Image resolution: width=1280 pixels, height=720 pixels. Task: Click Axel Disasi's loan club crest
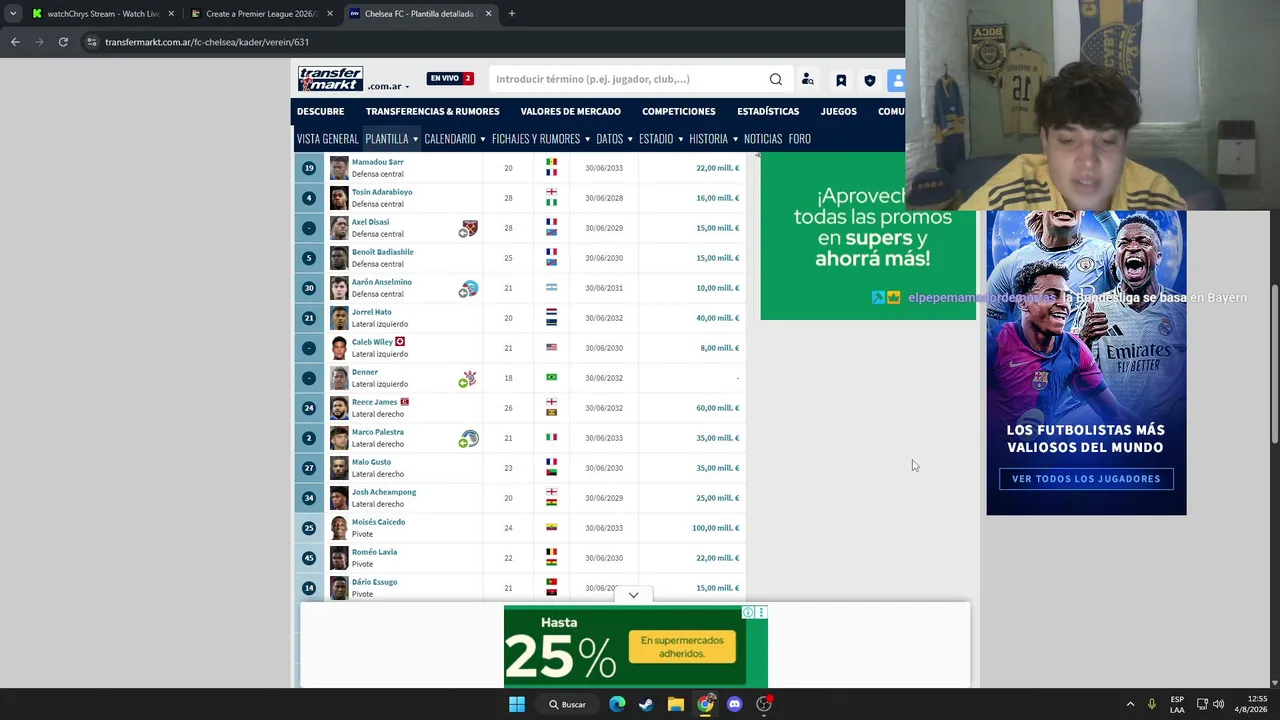click(x=469, y=228)
